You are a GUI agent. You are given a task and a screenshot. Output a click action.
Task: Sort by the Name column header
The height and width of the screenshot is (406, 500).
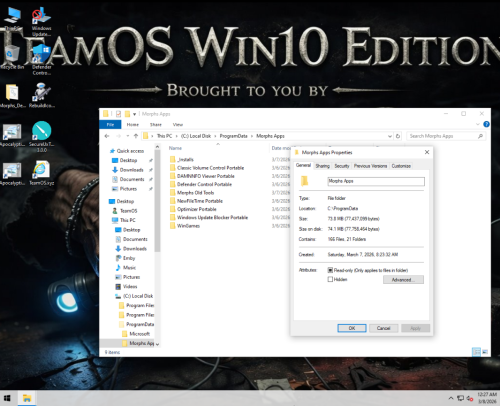click(x=175, y=148)
